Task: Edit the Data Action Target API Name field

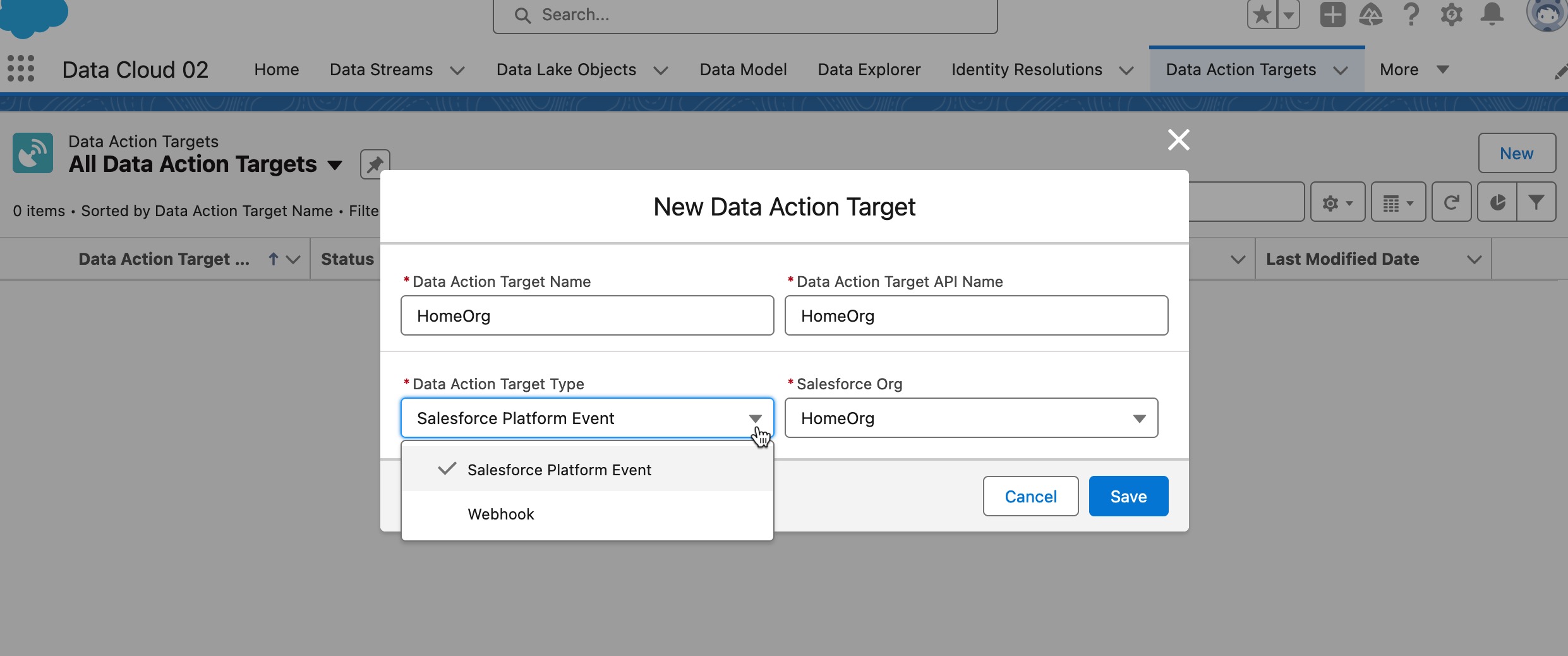Action: 976,315
